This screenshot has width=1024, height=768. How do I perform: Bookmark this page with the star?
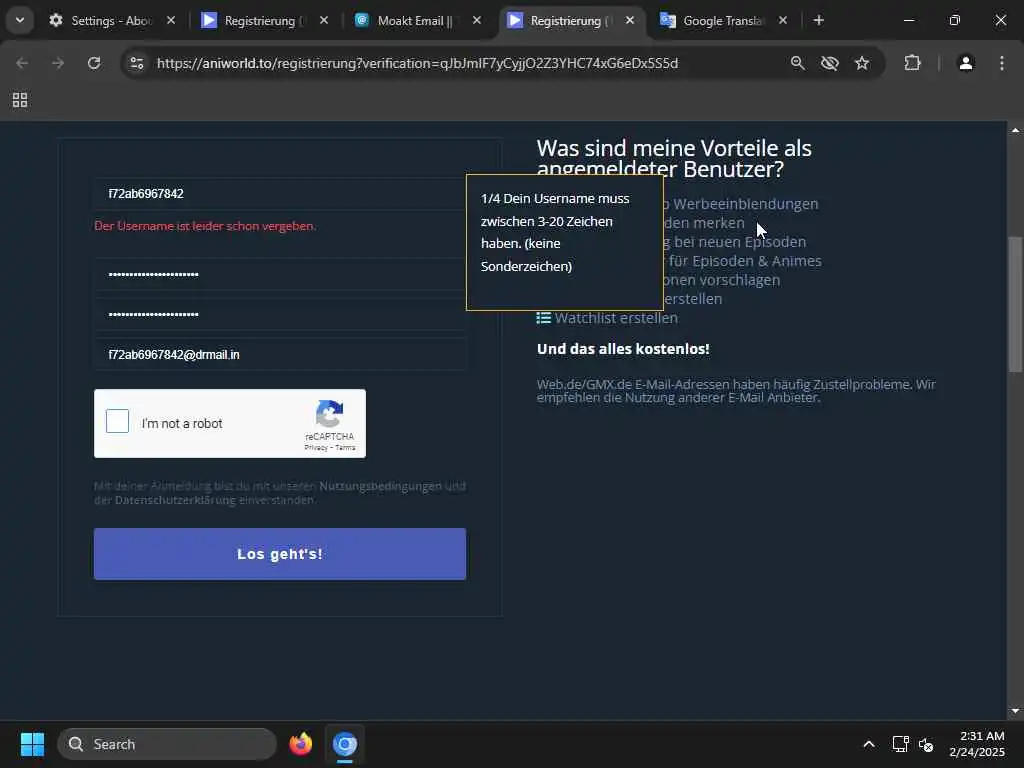[862, 63]
